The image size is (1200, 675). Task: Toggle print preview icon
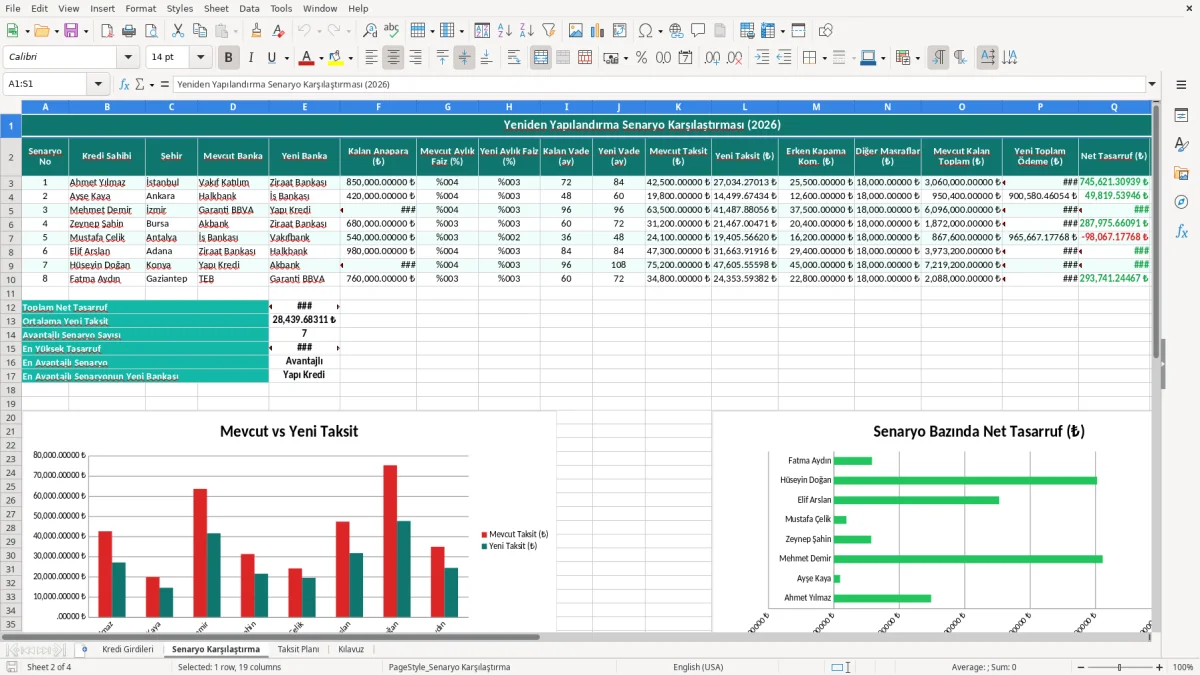pyautogui.click(x=151, y=31)
